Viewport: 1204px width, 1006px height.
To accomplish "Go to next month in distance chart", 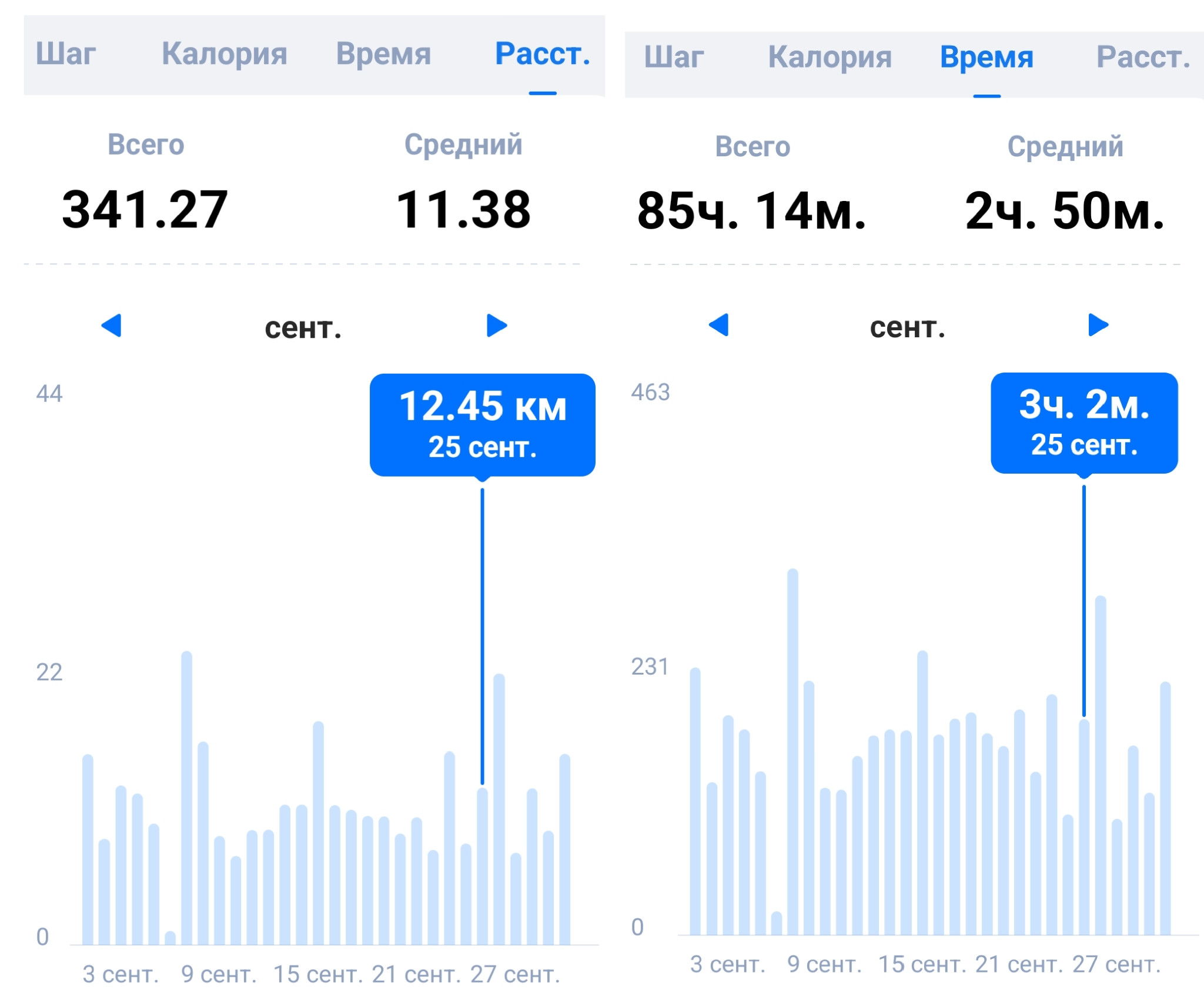I will 497,326.
